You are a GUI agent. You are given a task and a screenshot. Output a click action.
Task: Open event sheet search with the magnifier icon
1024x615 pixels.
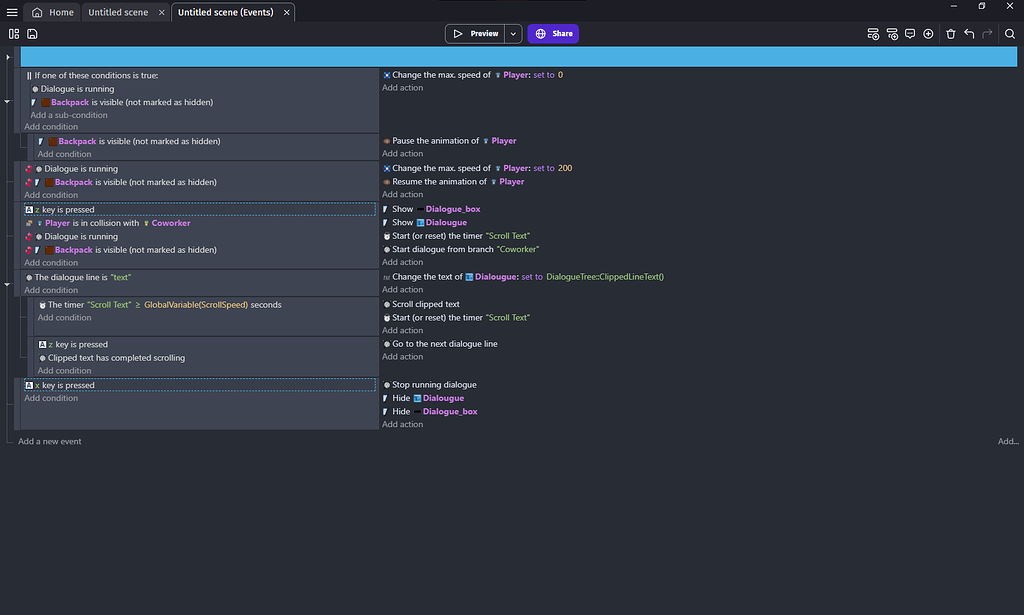1010,33
